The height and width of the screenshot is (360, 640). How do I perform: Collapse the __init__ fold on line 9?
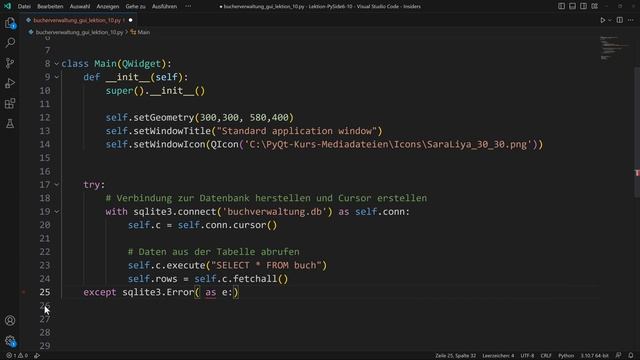pyautogui.click(x=57, y=77)
